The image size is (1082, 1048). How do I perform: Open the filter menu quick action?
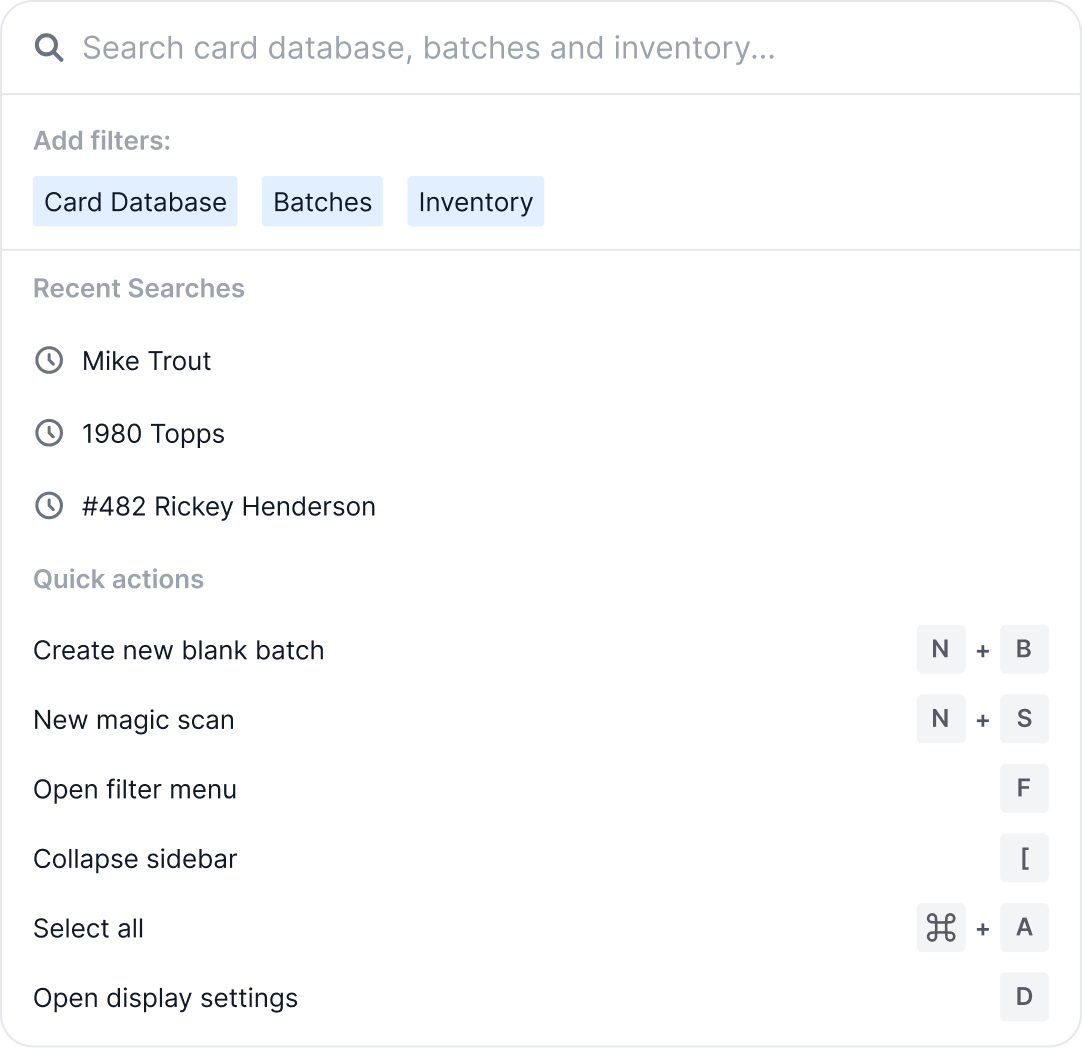[x=134, y=789]
